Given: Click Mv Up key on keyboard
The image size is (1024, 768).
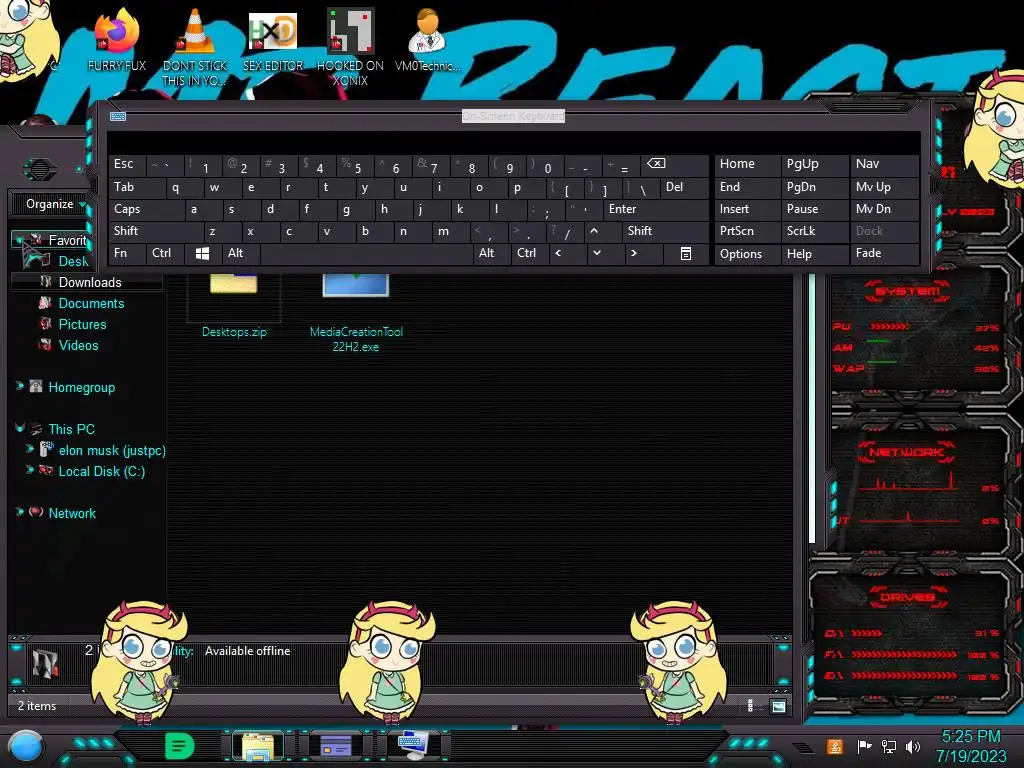Looking at the screenshot, I should [884, 187].
